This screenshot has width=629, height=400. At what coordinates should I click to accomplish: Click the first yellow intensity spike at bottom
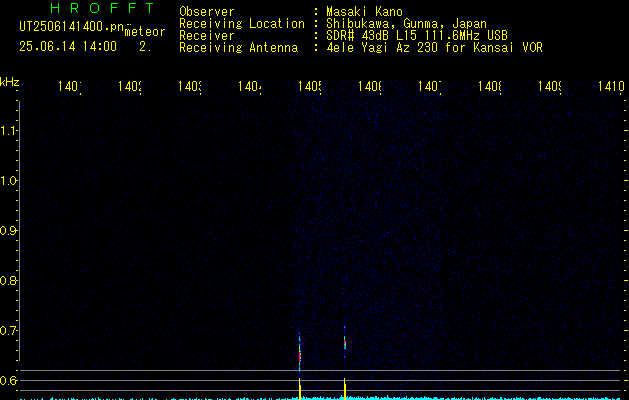(x=300, y=388)
